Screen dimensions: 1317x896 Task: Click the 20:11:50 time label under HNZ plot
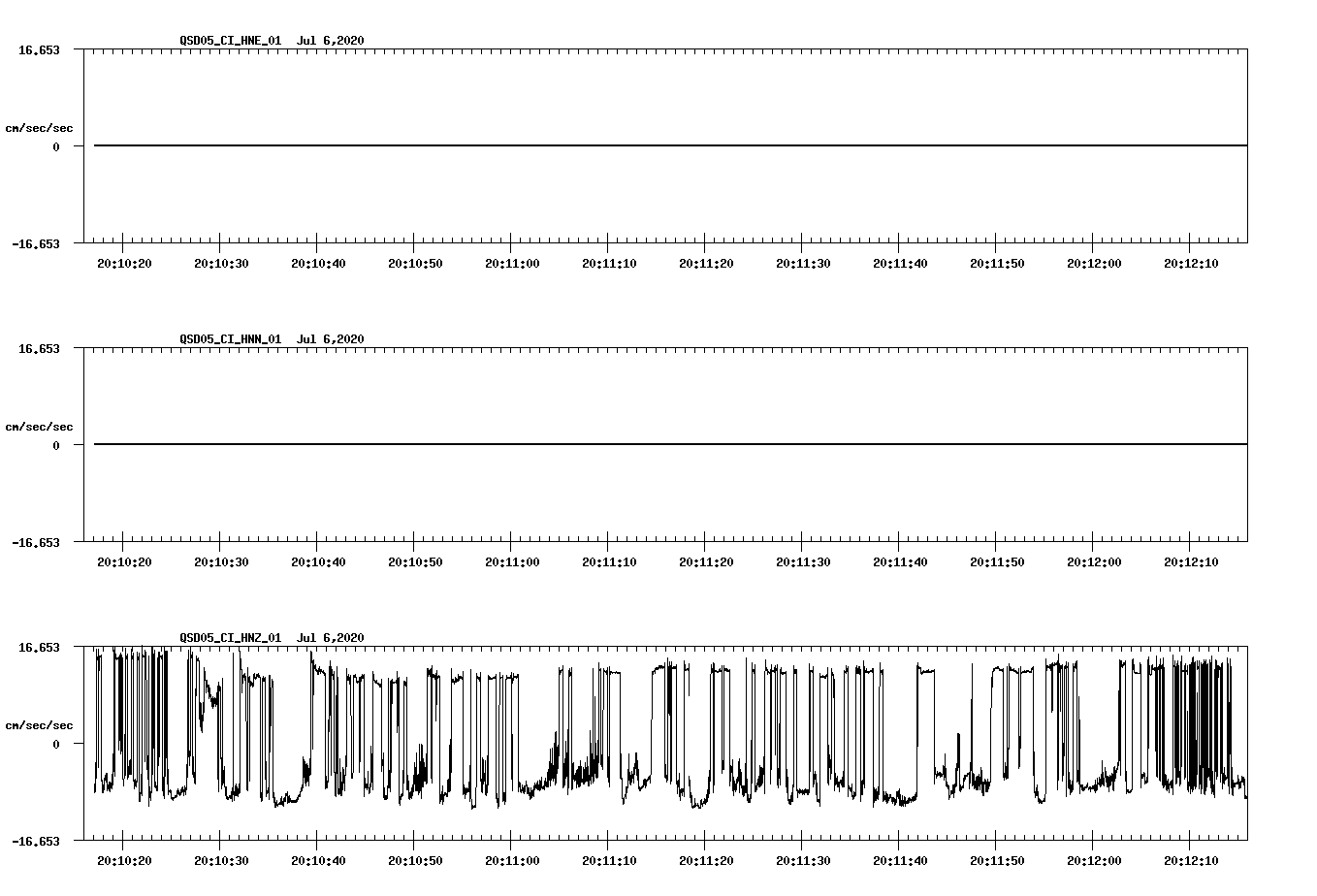997,860
